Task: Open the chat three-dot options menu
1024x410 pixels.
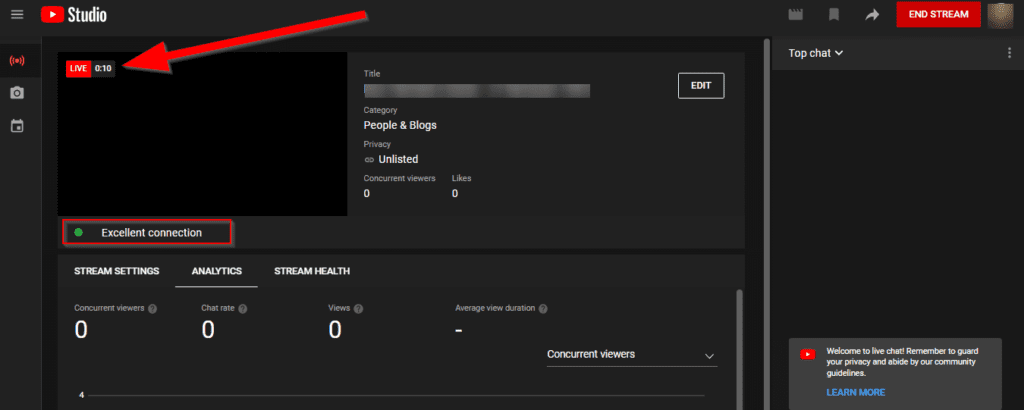Action: point(1010,54)
